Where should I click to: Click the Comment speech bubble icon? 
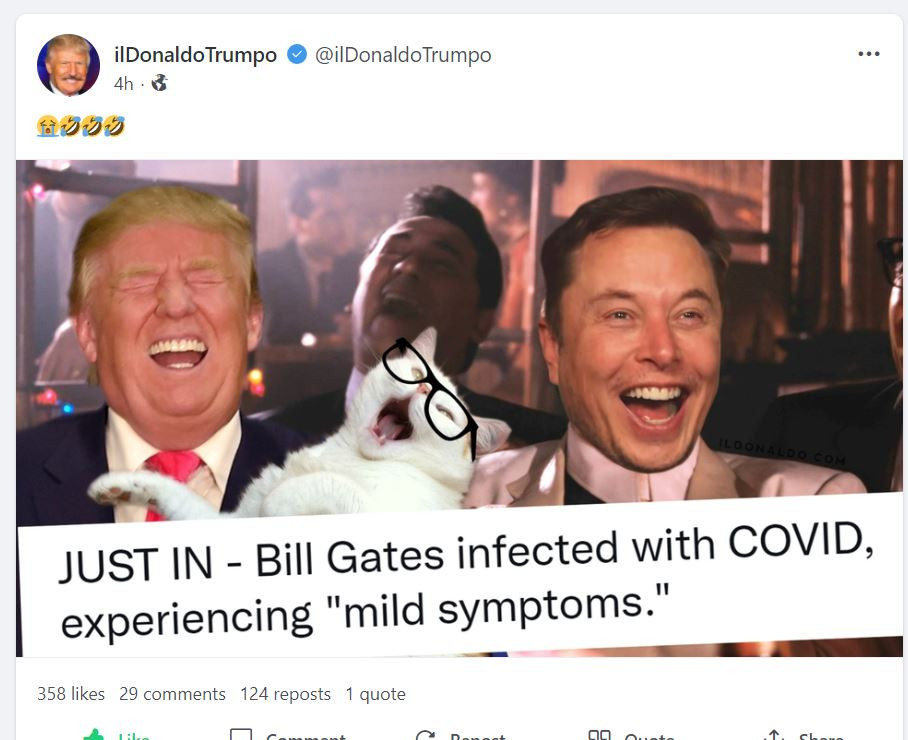click(241, 735)
